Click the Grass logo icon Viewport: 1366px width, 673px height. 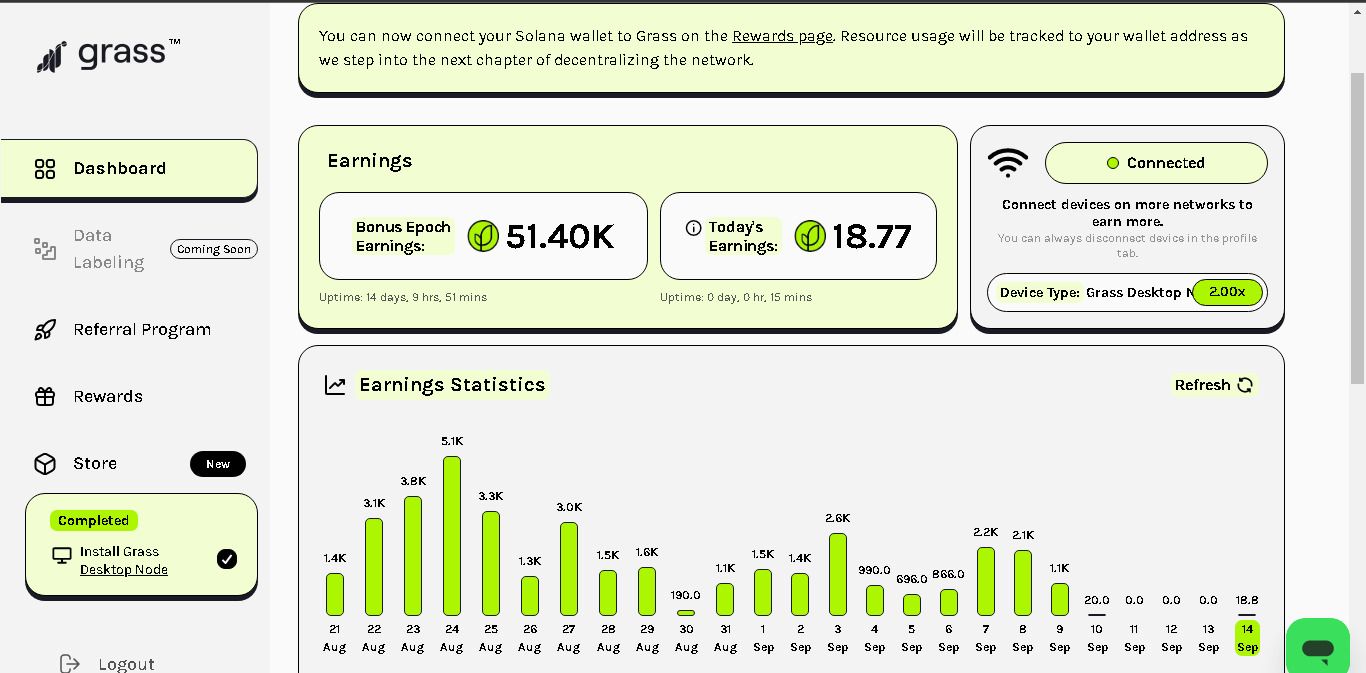52,57
